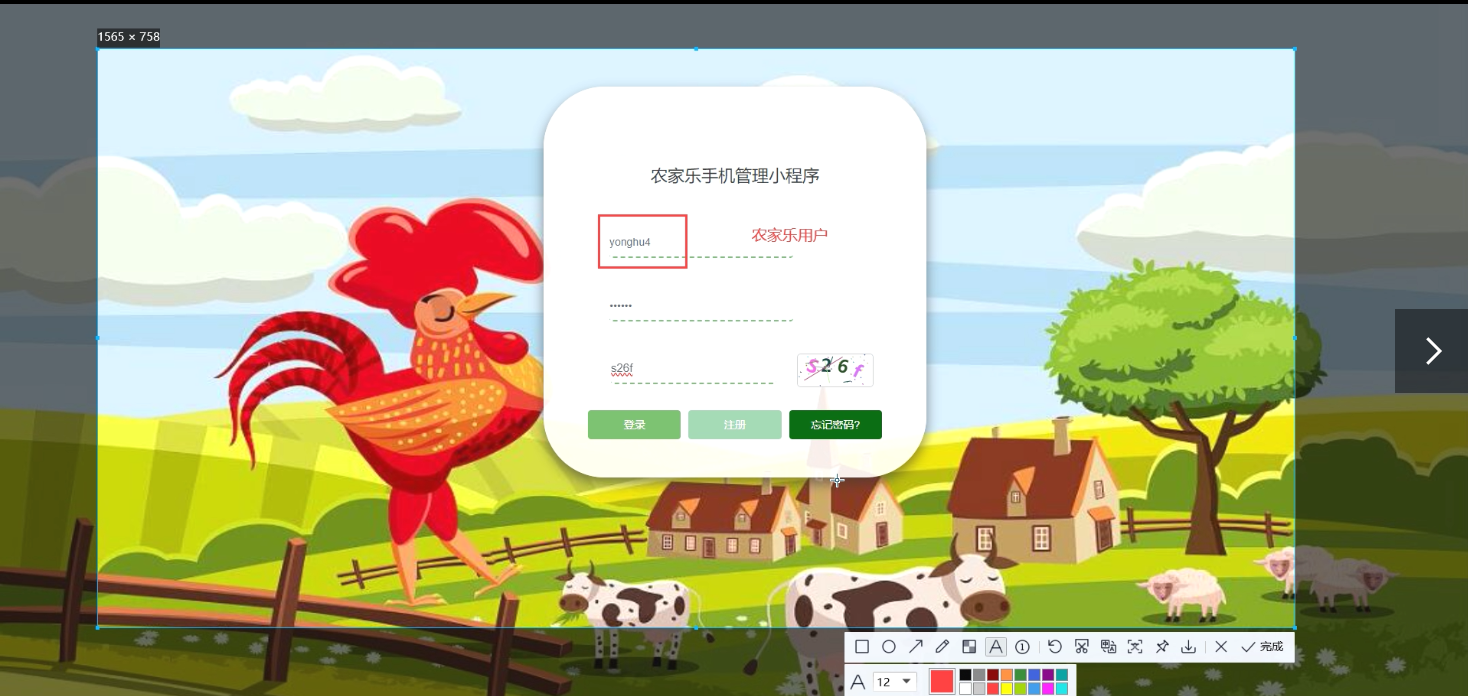Select the arrow drawing tool

[x=916, y=647]
